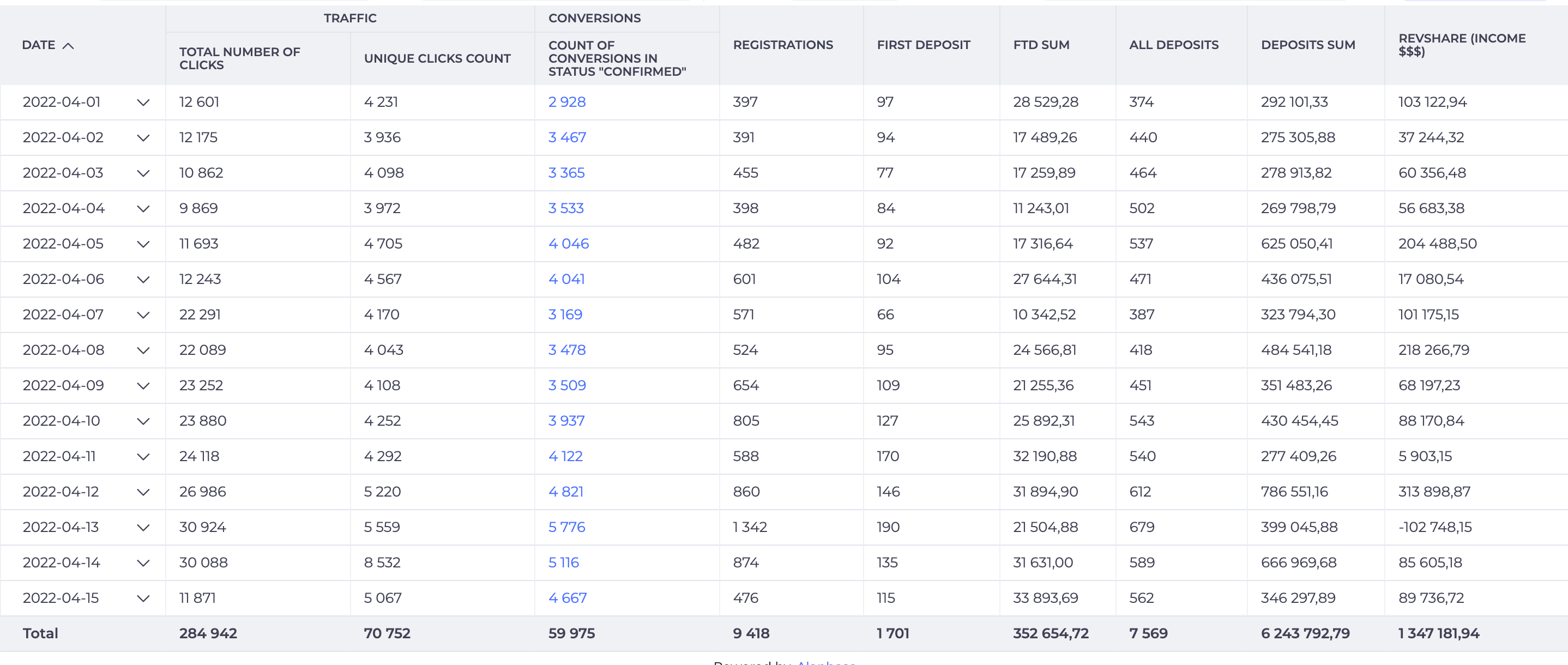Click the REGISTRATIONS column header

(782, 45)
